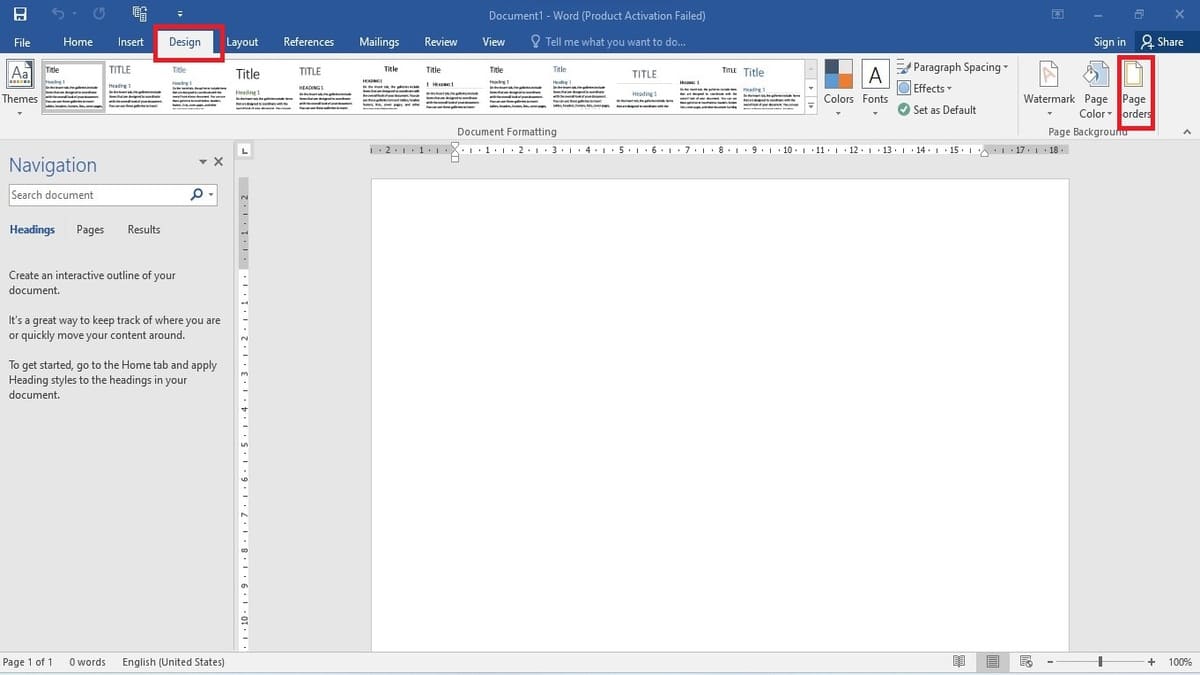Switch to the Home tab
Screen dimensions: 1200x675
(x=78, y=42)
